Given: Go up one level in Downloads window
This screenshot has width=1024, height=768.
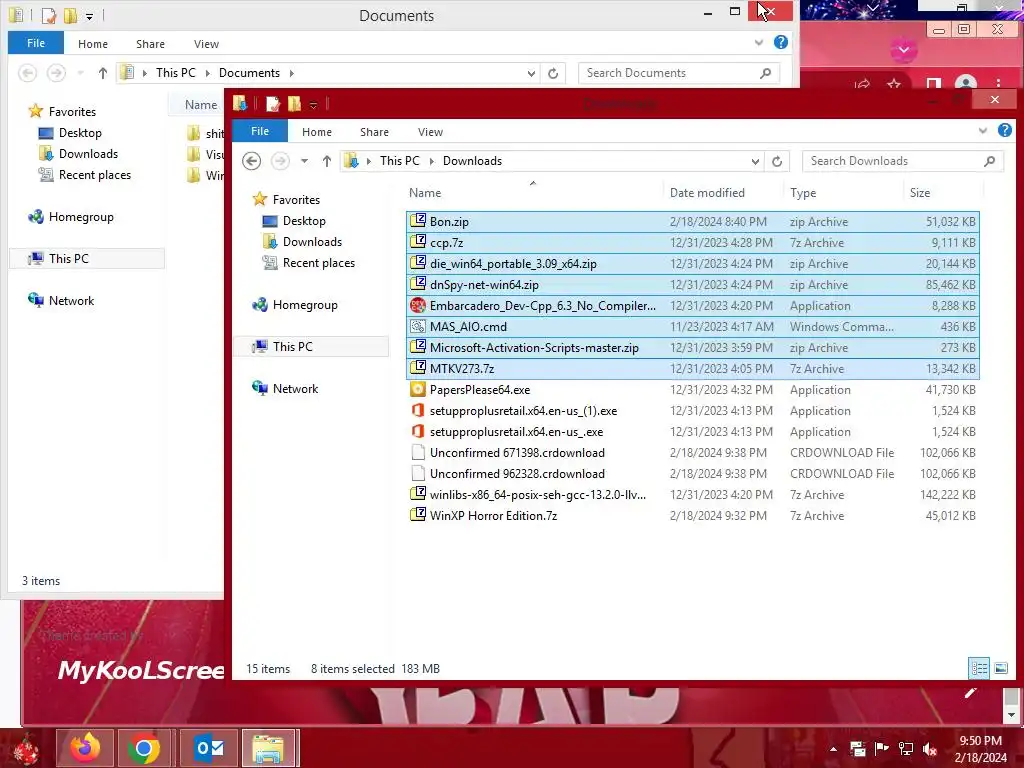Looking at the screenshot, I should click(x=327, y=161).
